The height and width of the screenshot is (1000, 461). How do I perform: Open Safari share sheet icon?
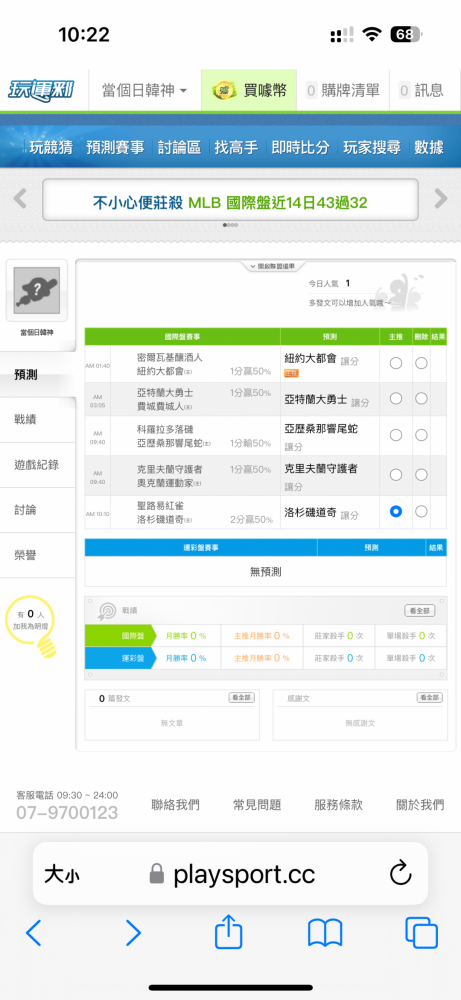click(228, 932)
